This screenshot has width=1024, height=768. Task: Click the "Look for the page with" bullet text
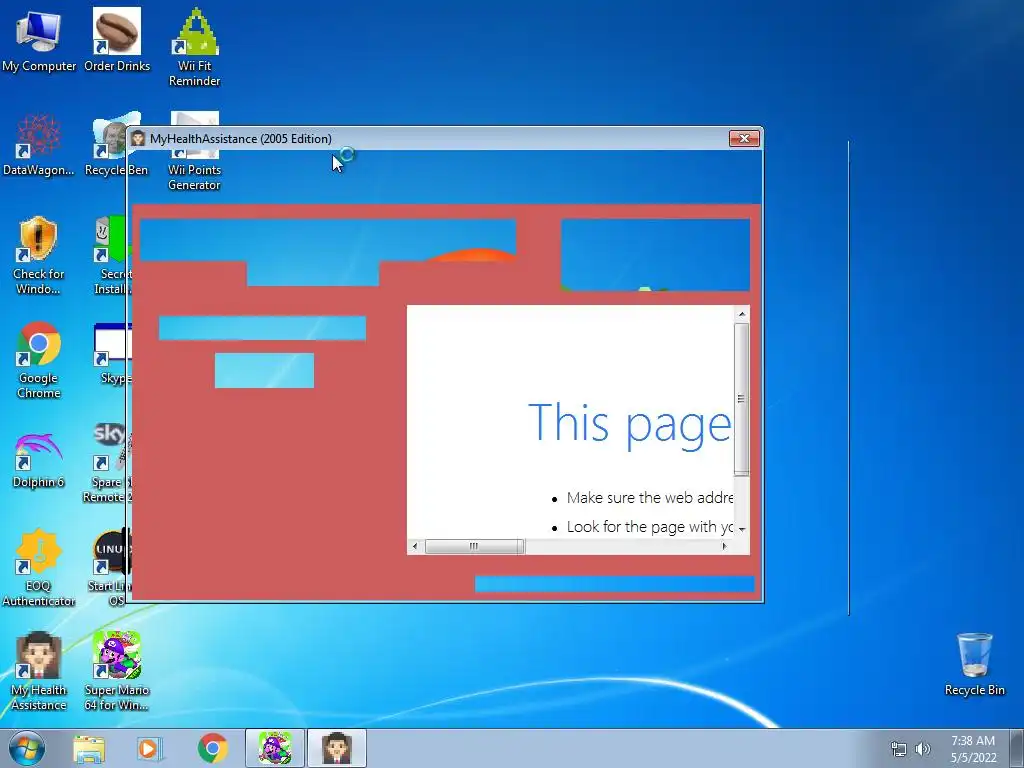point(650,527)
